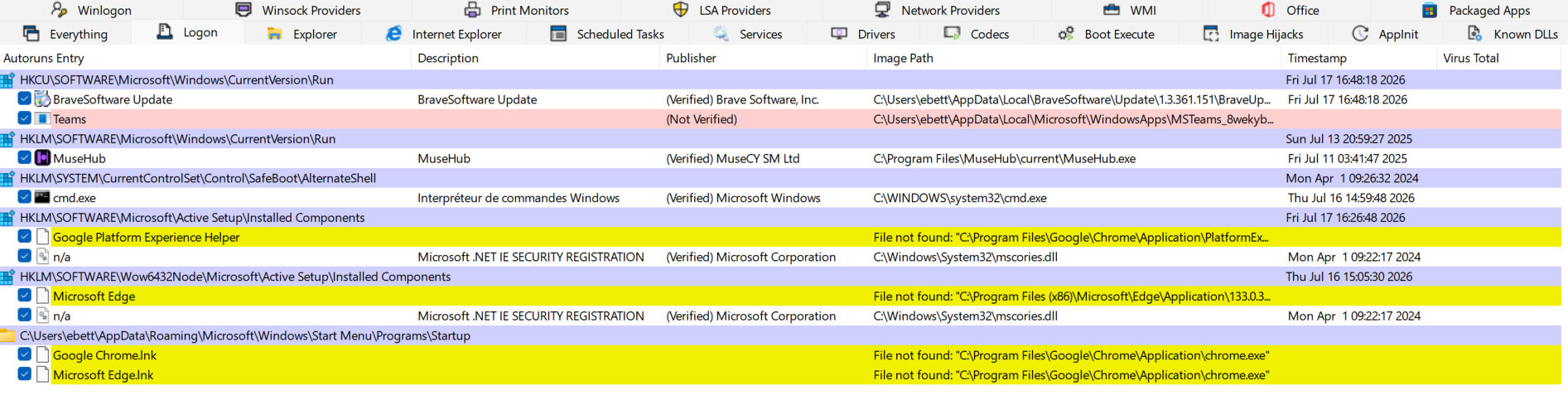Uncheck the Microsoft Edge.lnk startup entry
The image size is (1568, 395).
(x=25, y=374)
